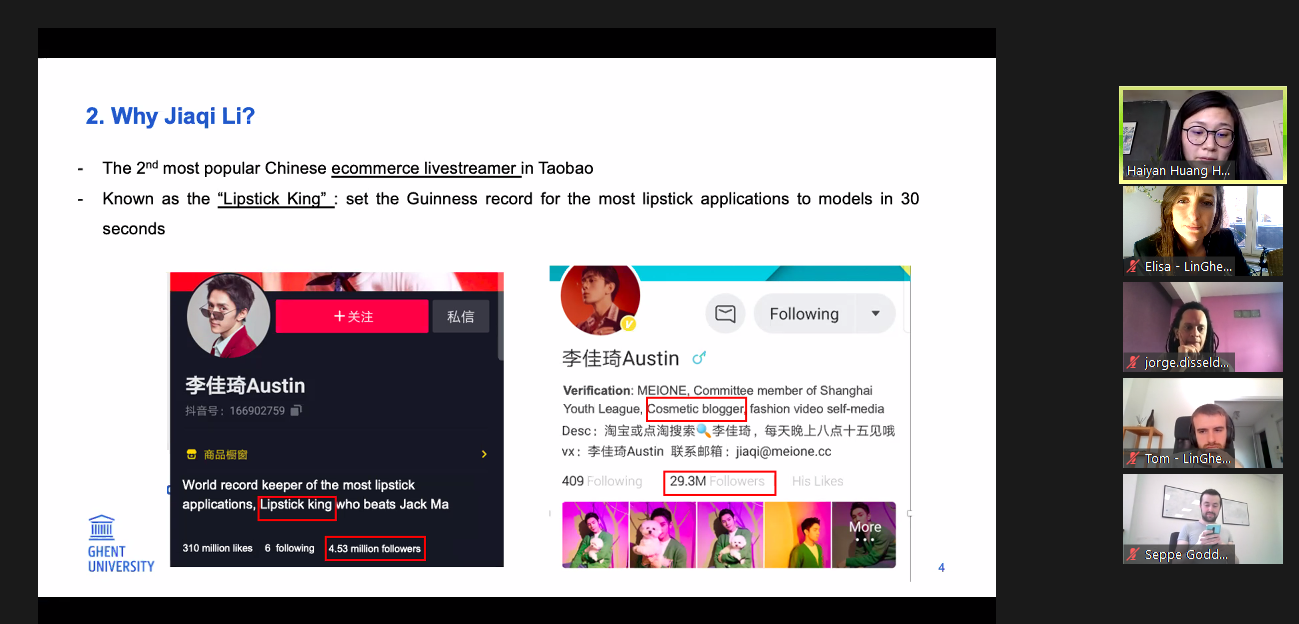Click the slide title "2. Why Jiaqi Li?"
This screenshot has height=624, width=1299.
(171, 116)
